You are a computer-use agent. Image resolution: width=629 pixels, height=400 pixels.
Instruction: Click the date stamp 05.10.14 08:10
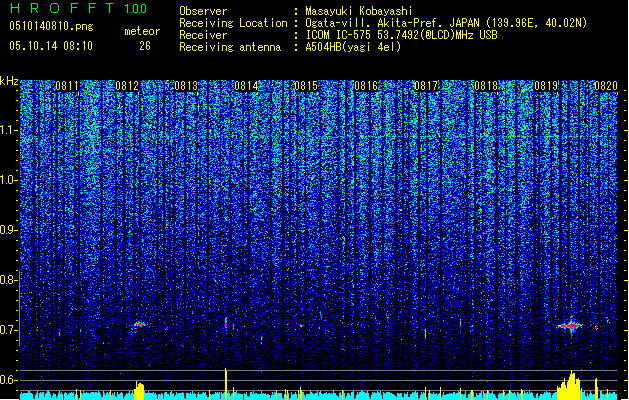point(51,46)
